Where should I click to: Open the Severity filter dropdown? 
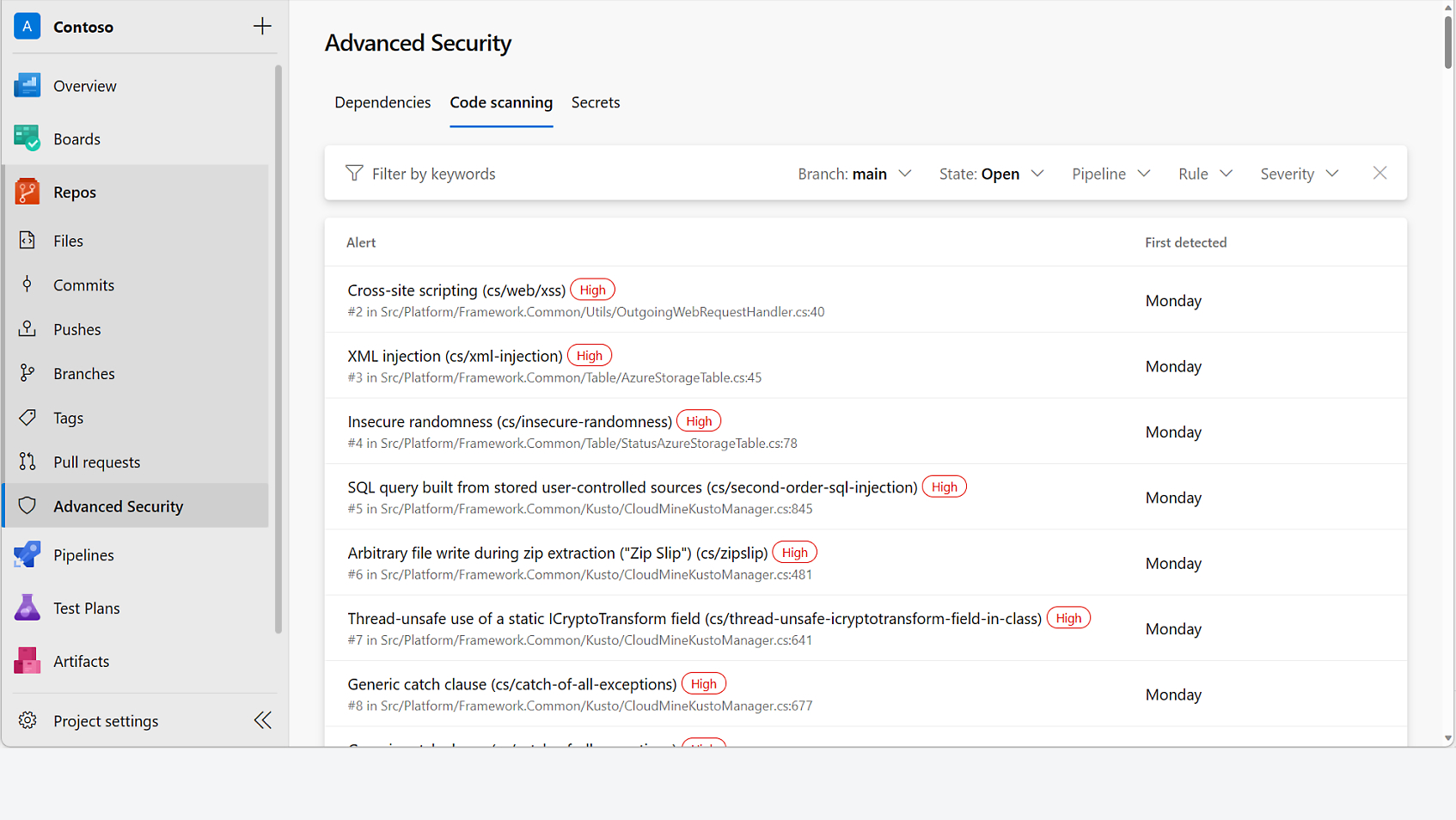1299,173
